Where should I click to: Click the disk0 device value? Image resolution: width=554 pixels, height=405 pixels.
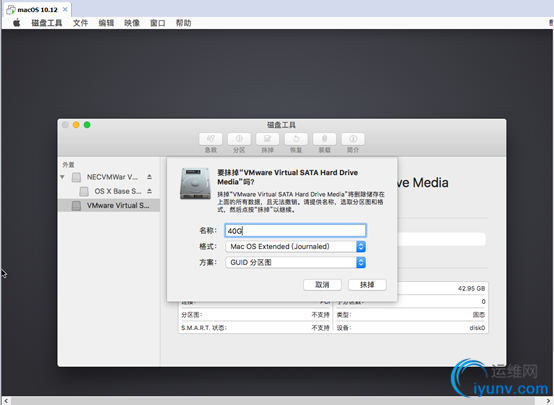[x=477, y=328]
